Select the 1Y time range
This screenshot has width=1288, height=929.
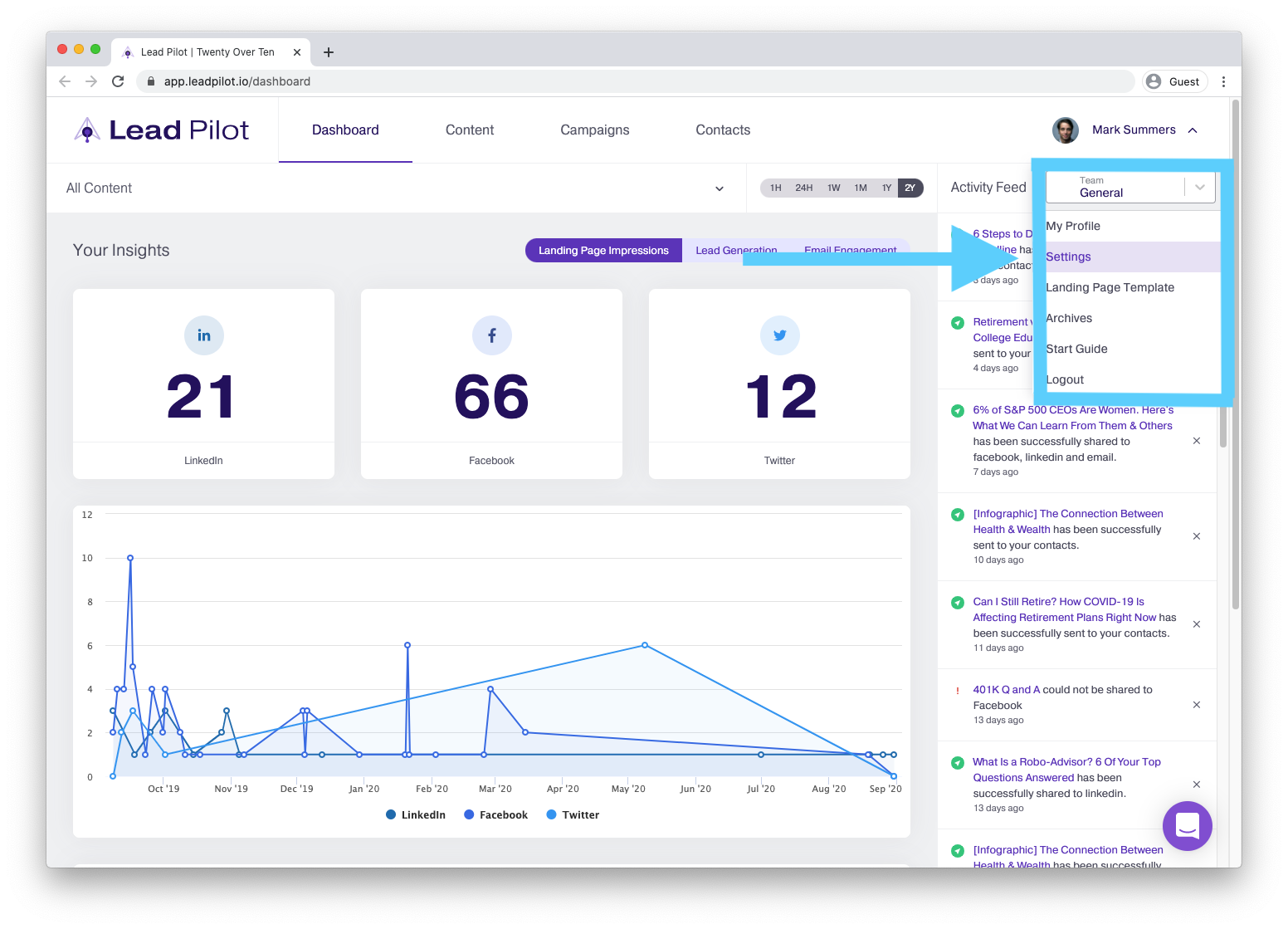click(x=886, y=188)
